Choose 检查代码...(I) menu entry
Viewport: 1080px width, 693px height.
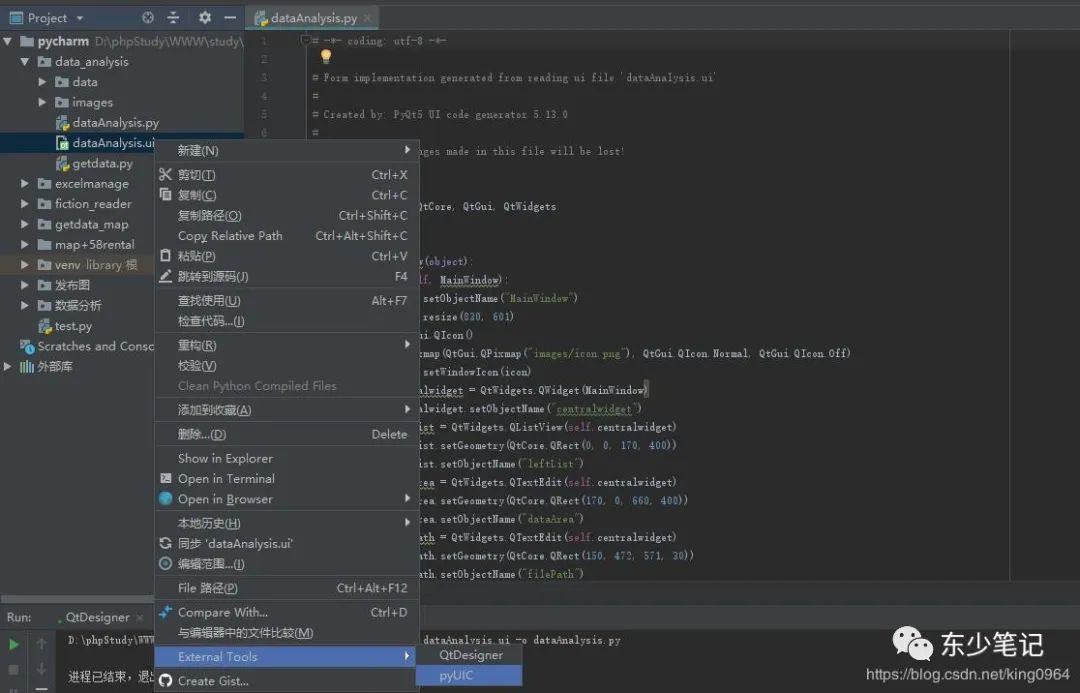287,321
